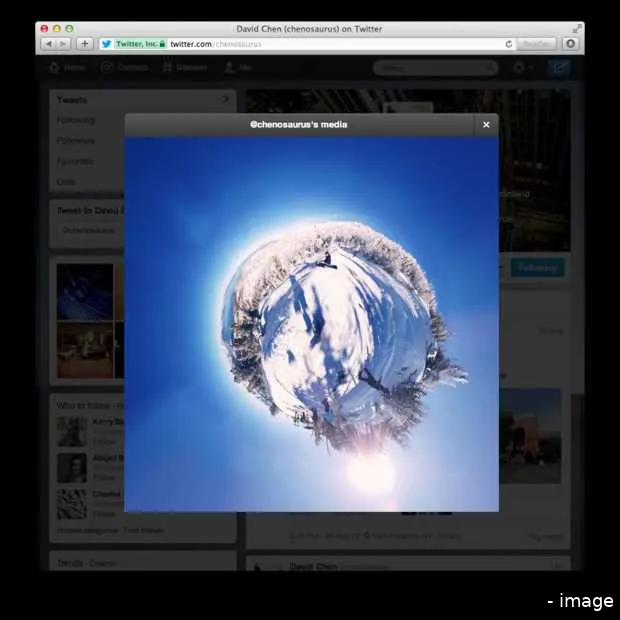This screenshot has height=620, width=620.
Task: Click the reload page icon in address bar
Action: [508, 44]
